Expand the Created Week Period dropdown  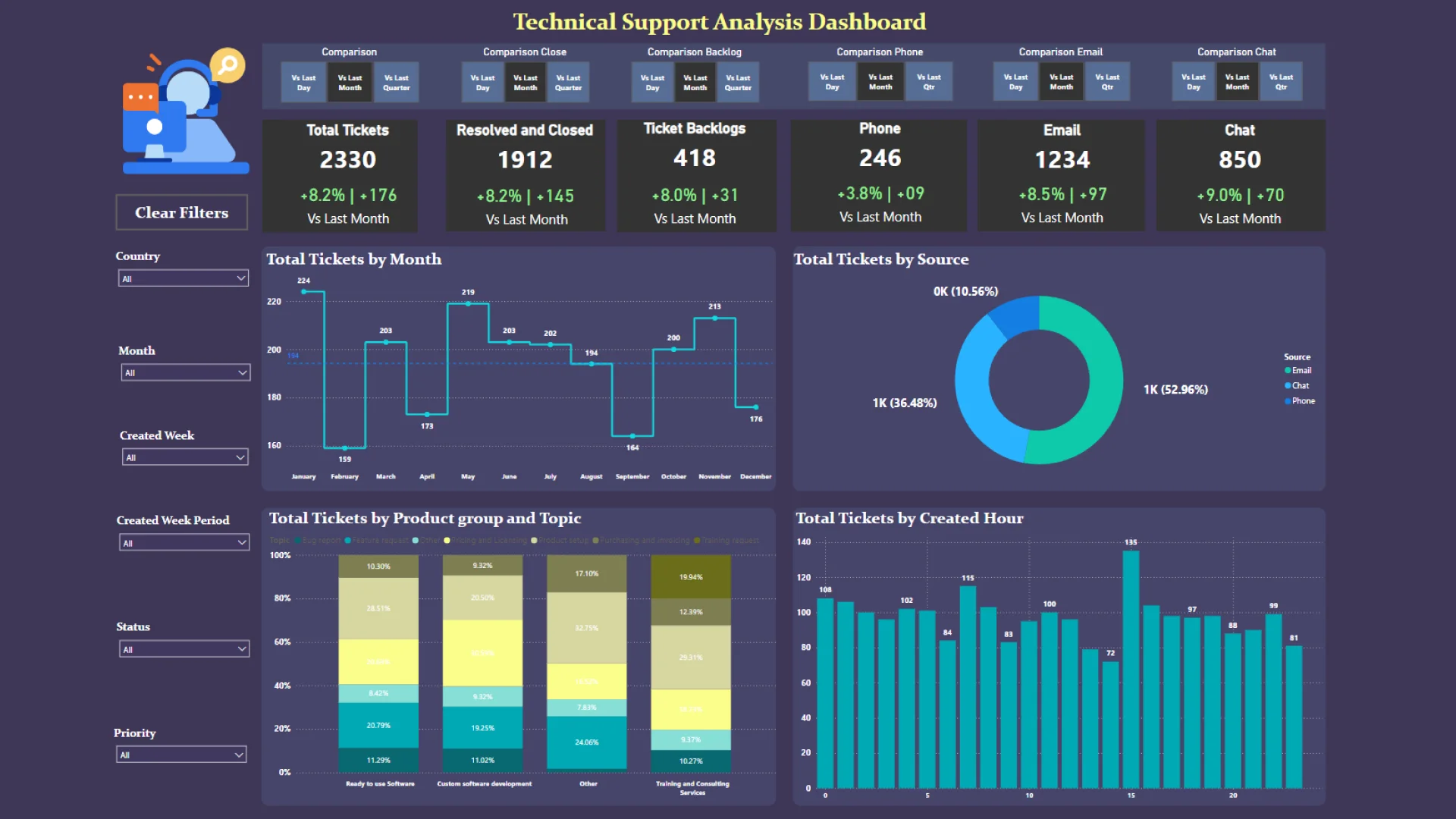[184, 543]
